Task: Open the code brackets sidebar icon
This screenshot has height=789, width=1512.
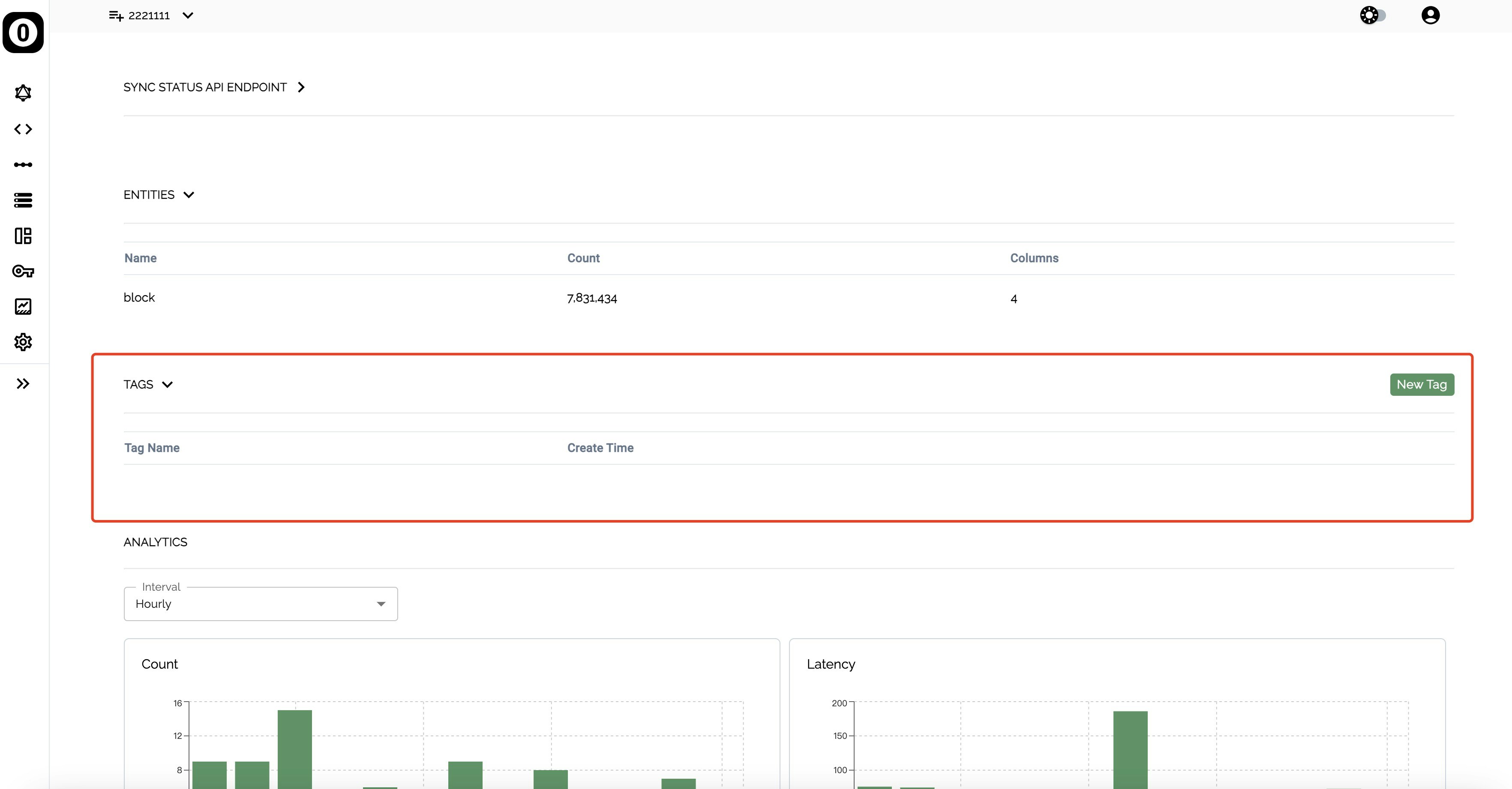Action: (x=23, y=129)
